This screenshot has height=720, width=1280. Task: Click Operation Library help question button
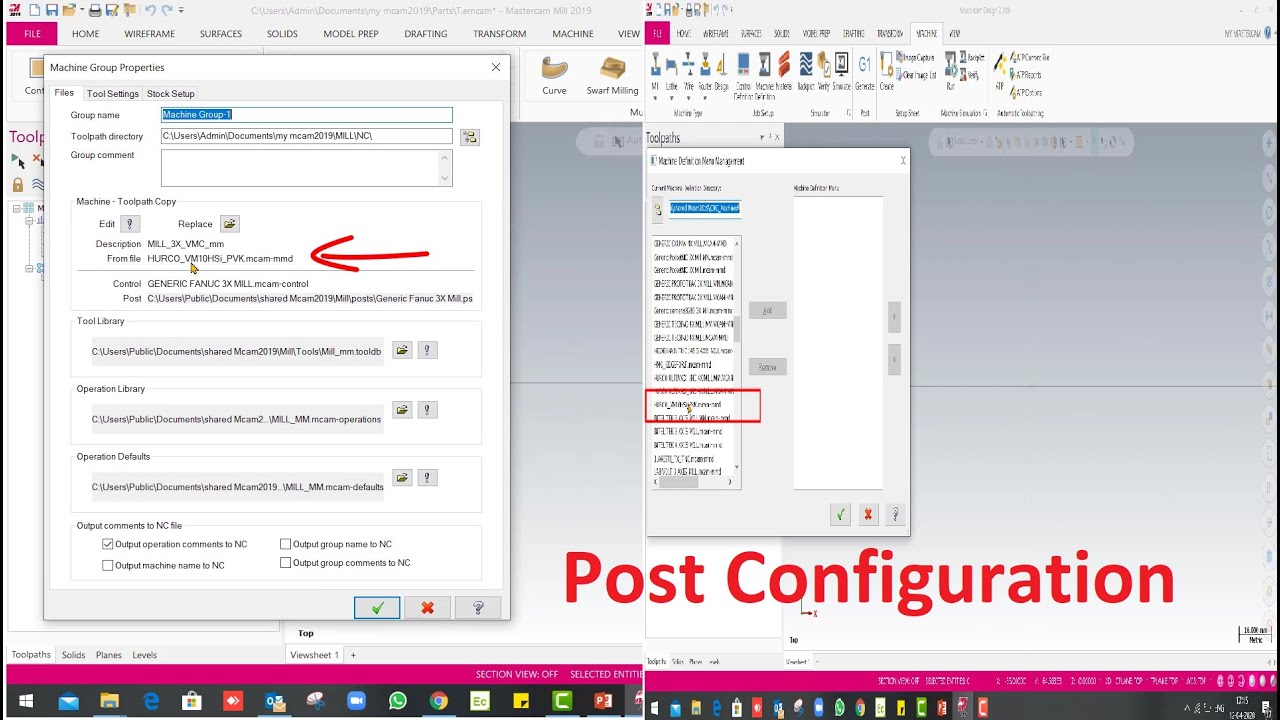[427, 410]
